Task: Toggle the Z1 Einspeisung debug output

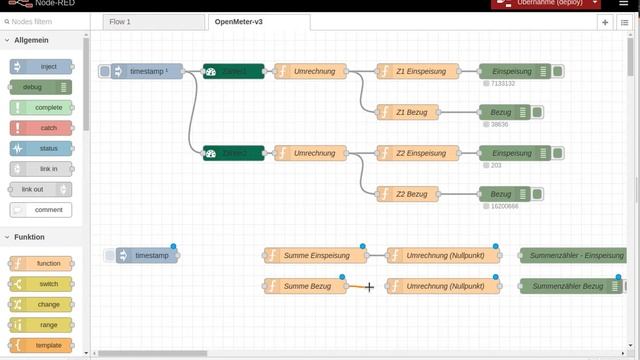Action: coord(558,71)
